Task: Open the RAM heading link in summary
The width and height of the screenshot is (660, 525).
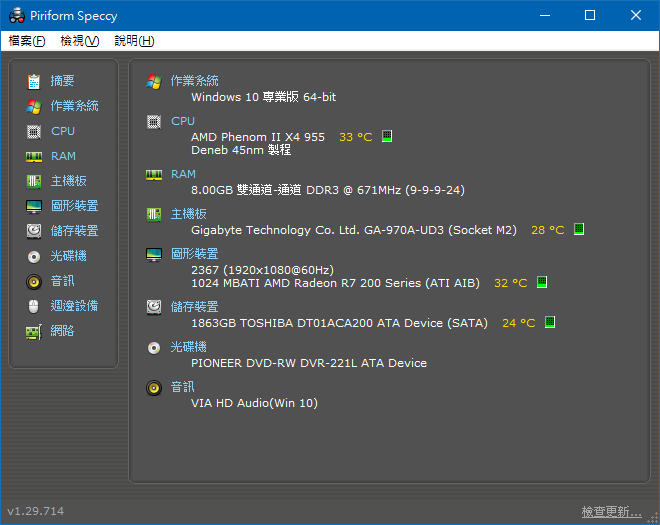Action: pos(183,174)
